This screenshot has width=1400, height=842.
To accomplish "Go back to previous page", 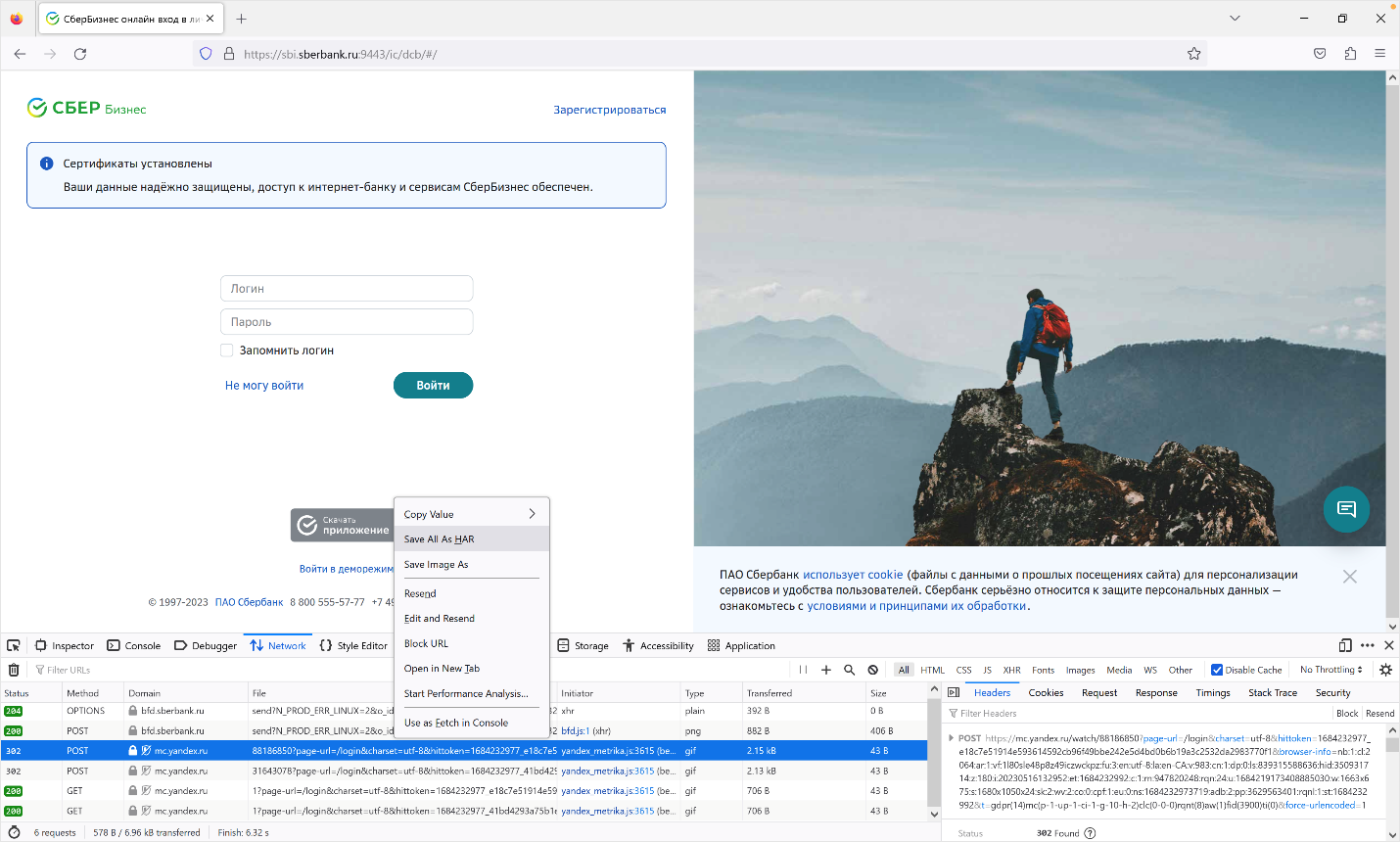I will point(20,54).
